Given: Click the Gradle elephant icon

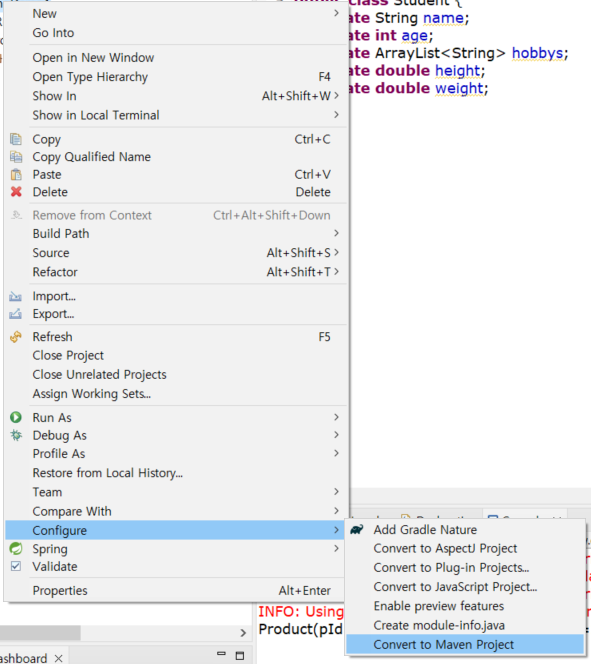Looking at the screenshot, I should click(357, 529).
